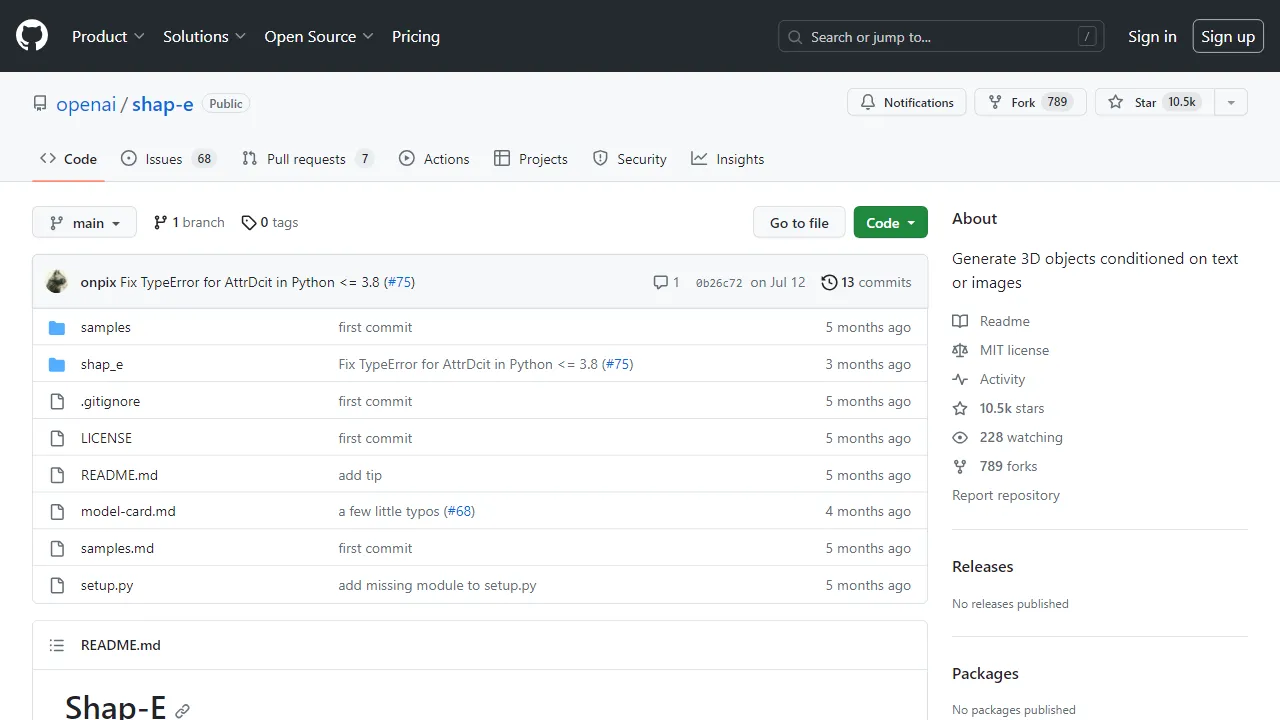The height and width of the screenshot is (720, 1280).
Task: Click the scale icon next to MIT license
Action: point(960,350)
